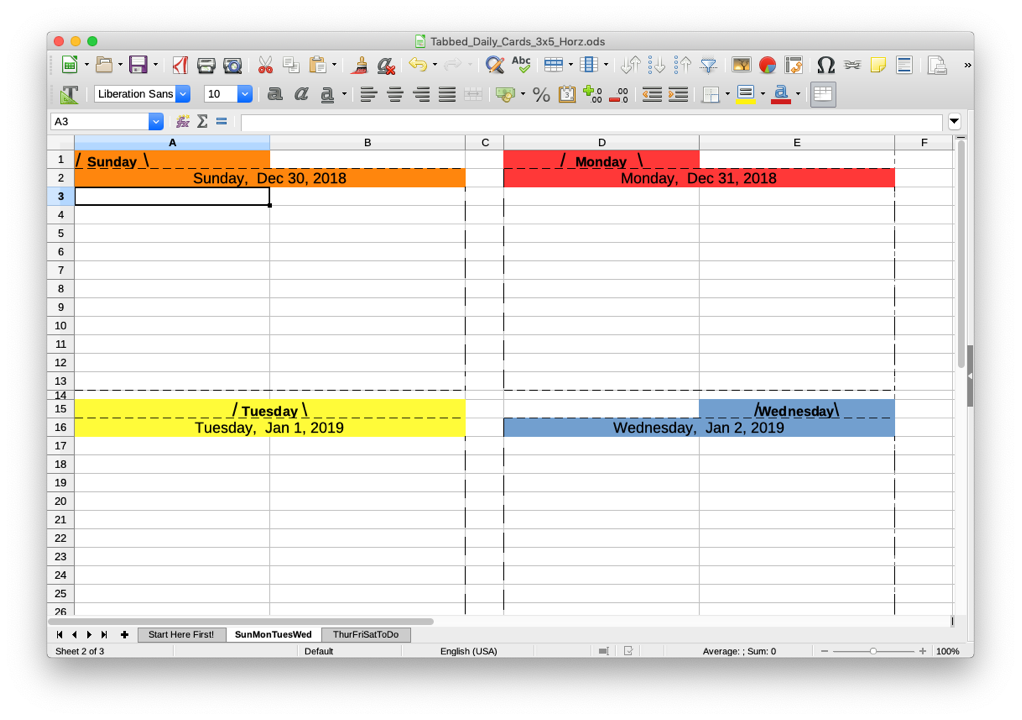
Task: Go to the last sheet tab
Action: click(x=104, y=634)
